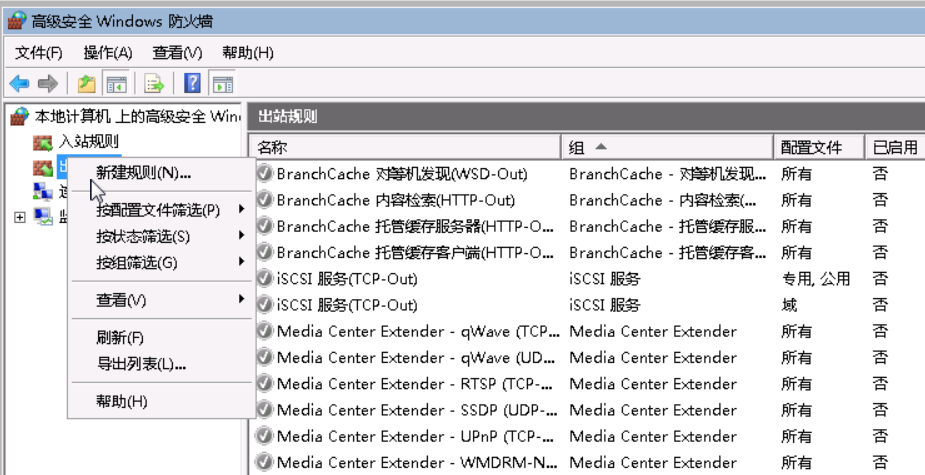Select Media Center Extender - RTSP (TCP-... rule
The image size is (925, 475).
[416, 384]
